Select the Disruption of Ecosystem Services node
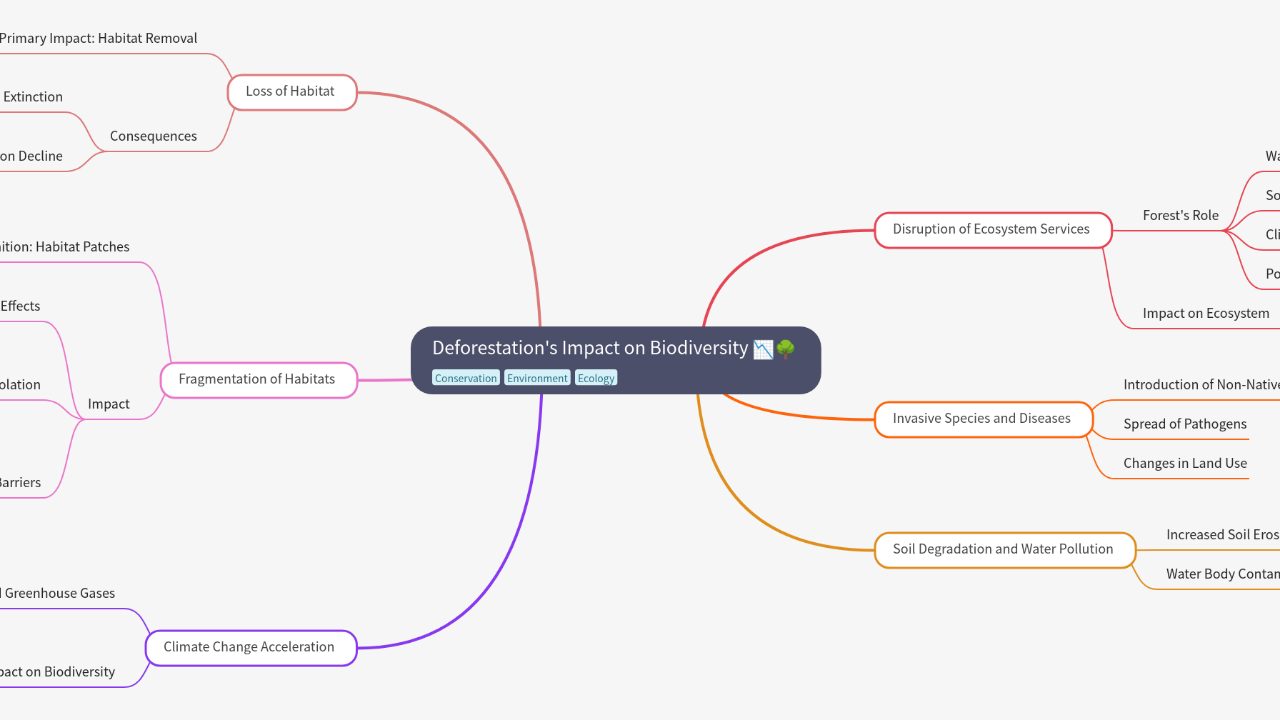The image size is (1280, 720). point(992,230)
